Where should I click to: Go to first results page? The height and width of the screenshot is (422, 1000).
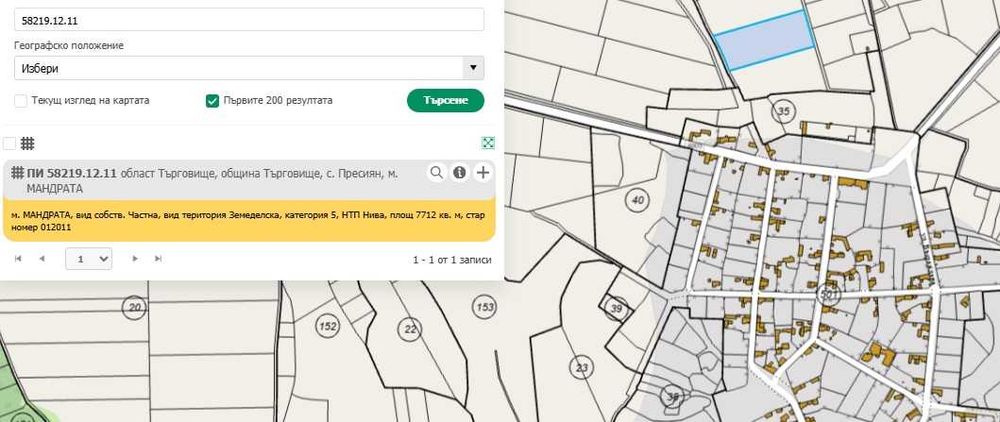pyautogui.click(x=18, y=259)
